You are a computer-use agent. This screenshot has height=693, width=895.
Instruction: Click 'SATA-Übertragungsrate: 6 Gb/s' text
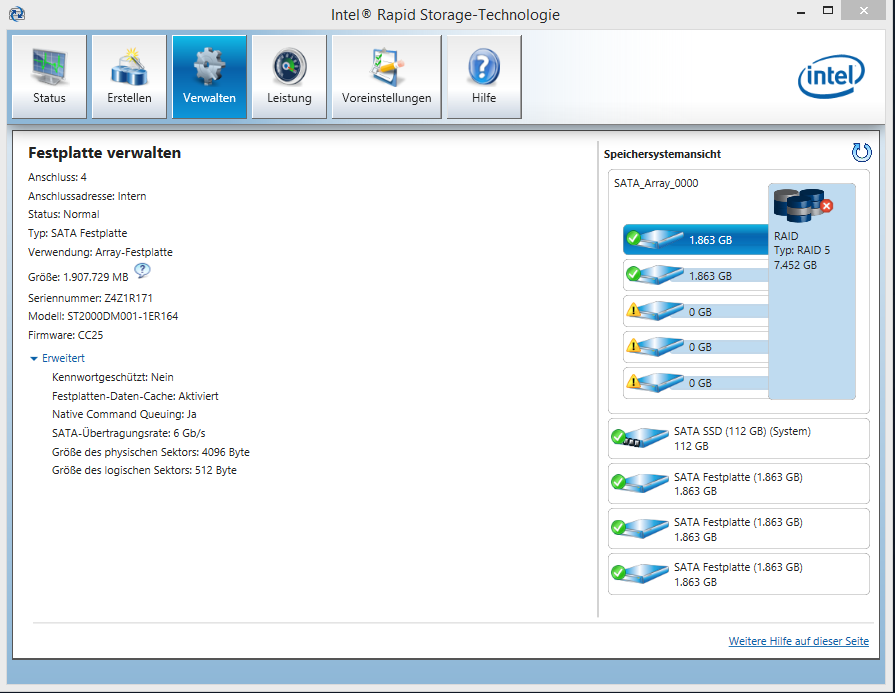point(128,433)
